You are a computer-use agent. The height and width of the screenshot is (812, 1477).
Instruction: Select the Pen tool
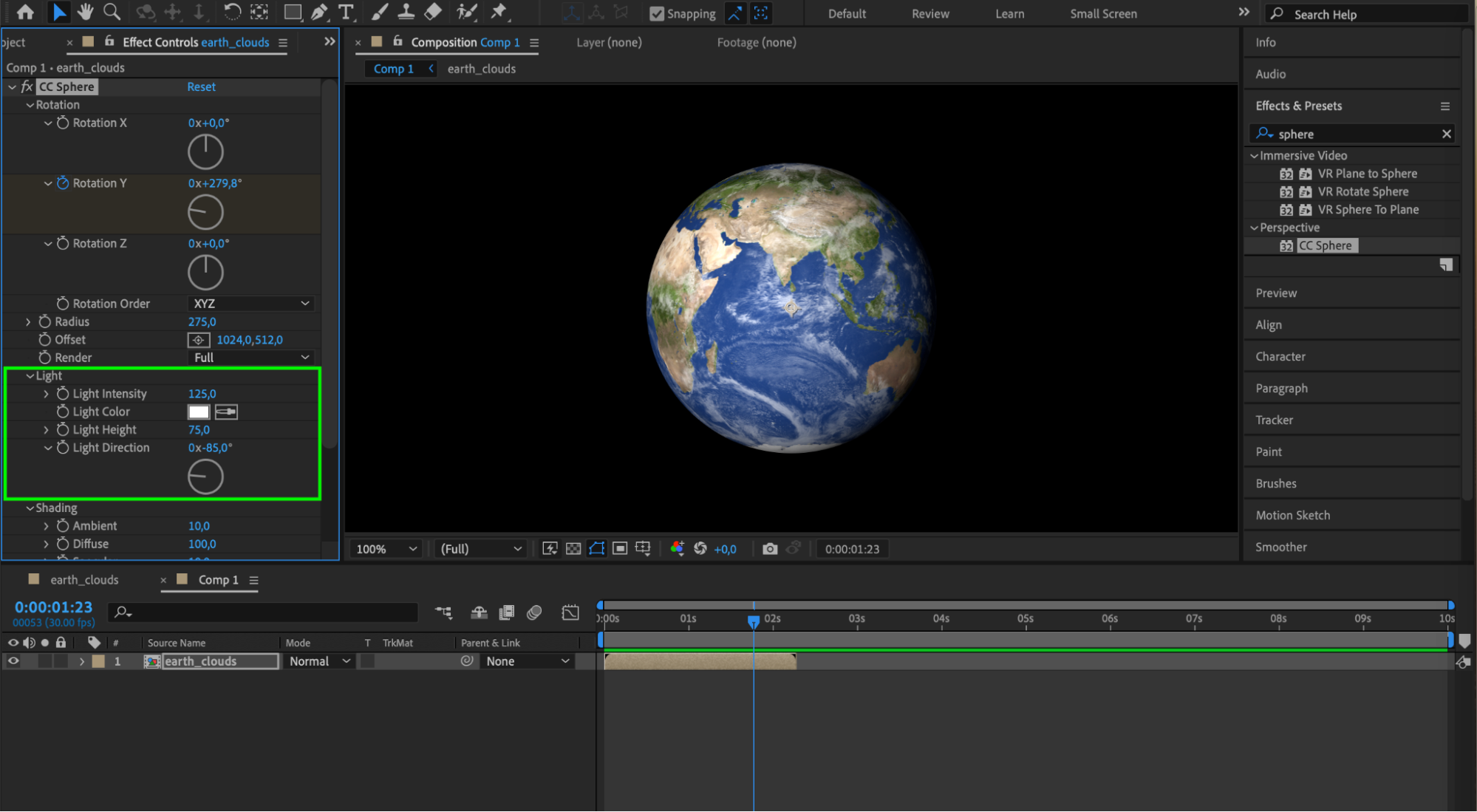pos(319,12)
